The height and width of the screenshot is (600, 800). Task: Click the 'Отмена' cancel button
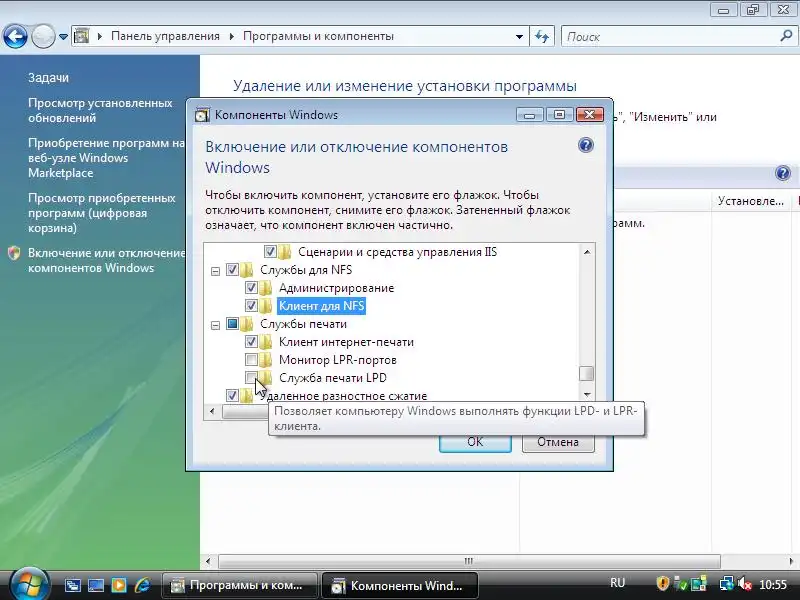coord(558,442)
